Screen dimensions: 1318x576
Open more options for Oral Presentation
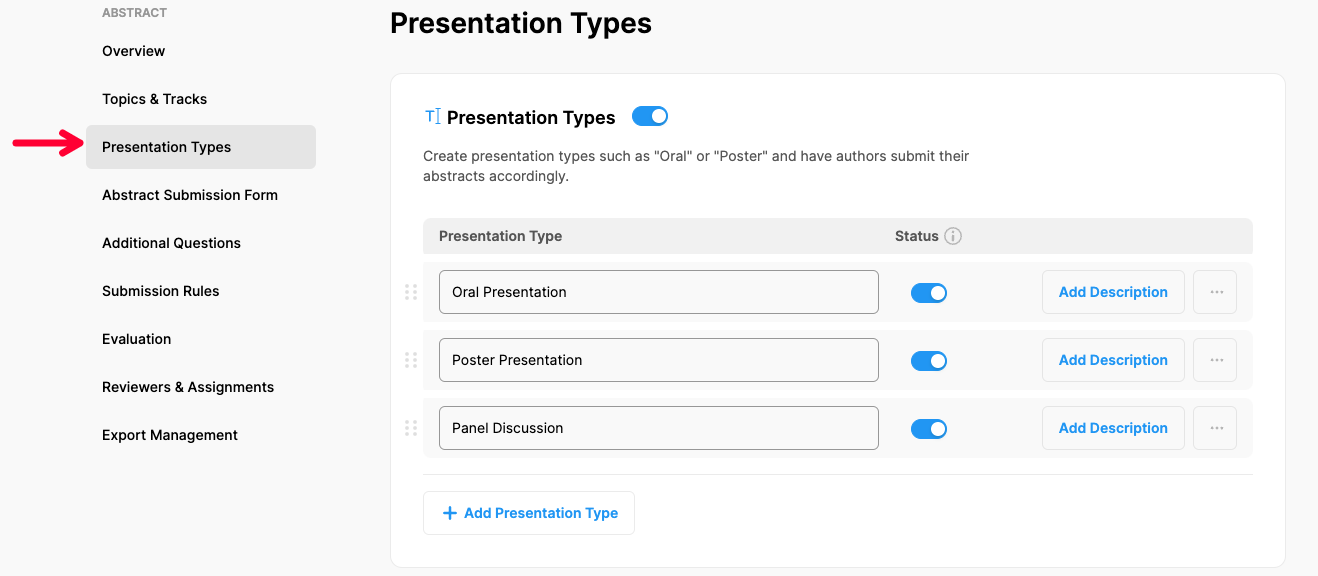1216,292
